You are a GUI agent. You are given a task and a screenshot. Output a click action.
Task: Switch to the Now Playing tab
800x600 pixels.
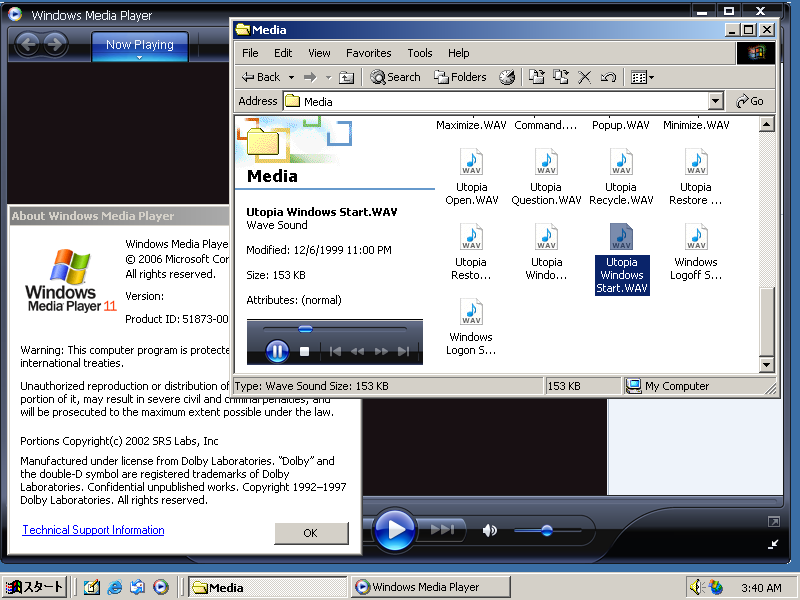(140, 45)
